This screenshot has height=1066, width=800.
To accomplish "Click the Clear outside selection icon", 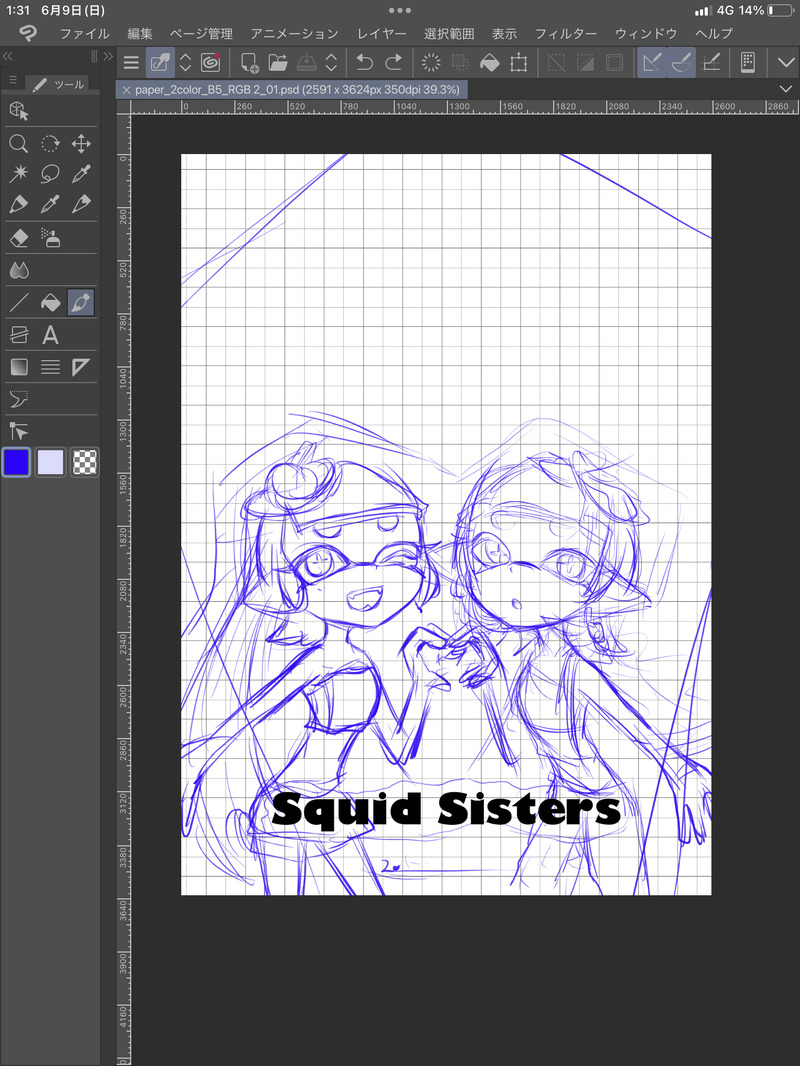I will (460, 63).
